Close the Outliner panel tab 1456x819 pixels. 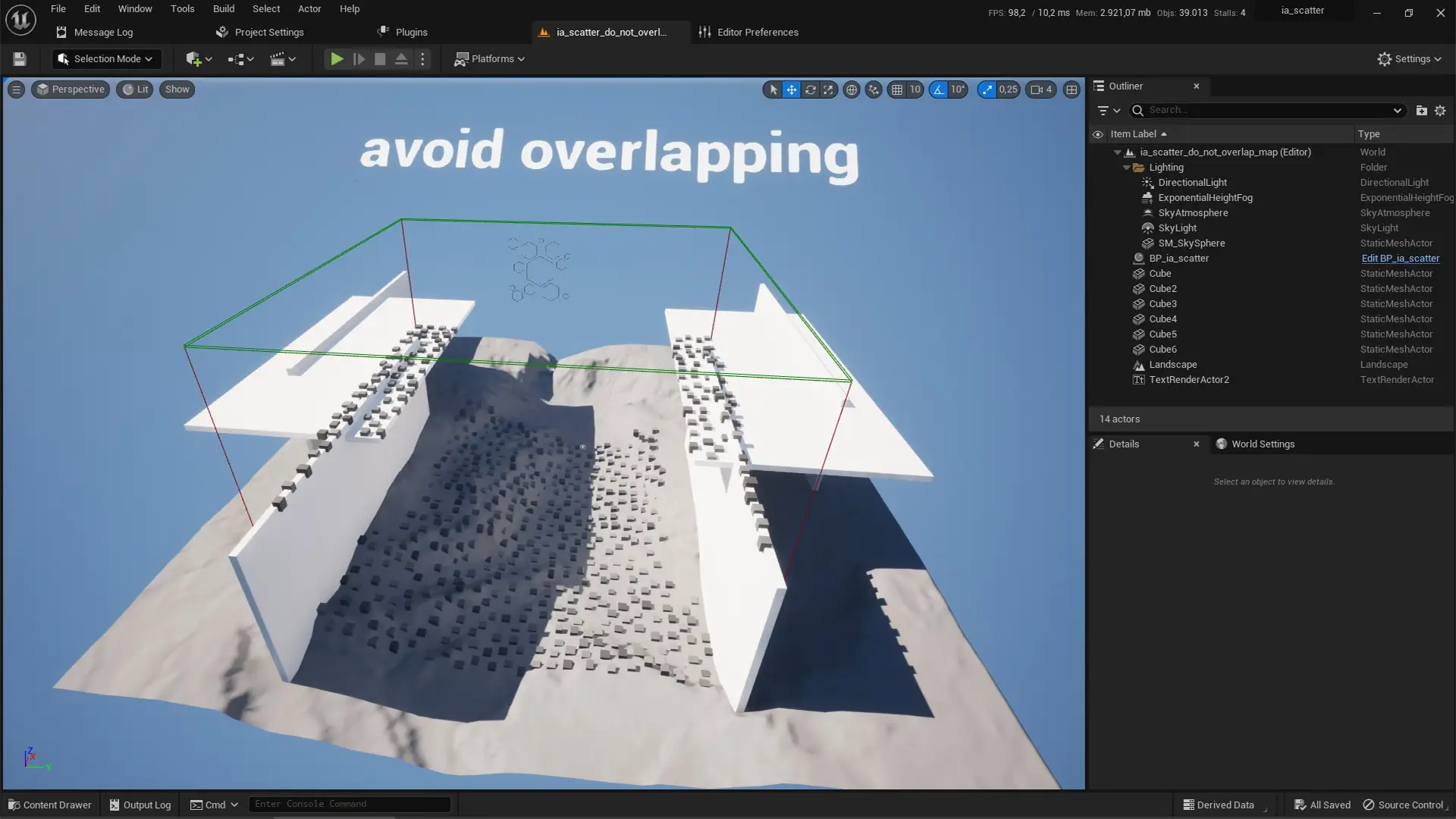1197,86
